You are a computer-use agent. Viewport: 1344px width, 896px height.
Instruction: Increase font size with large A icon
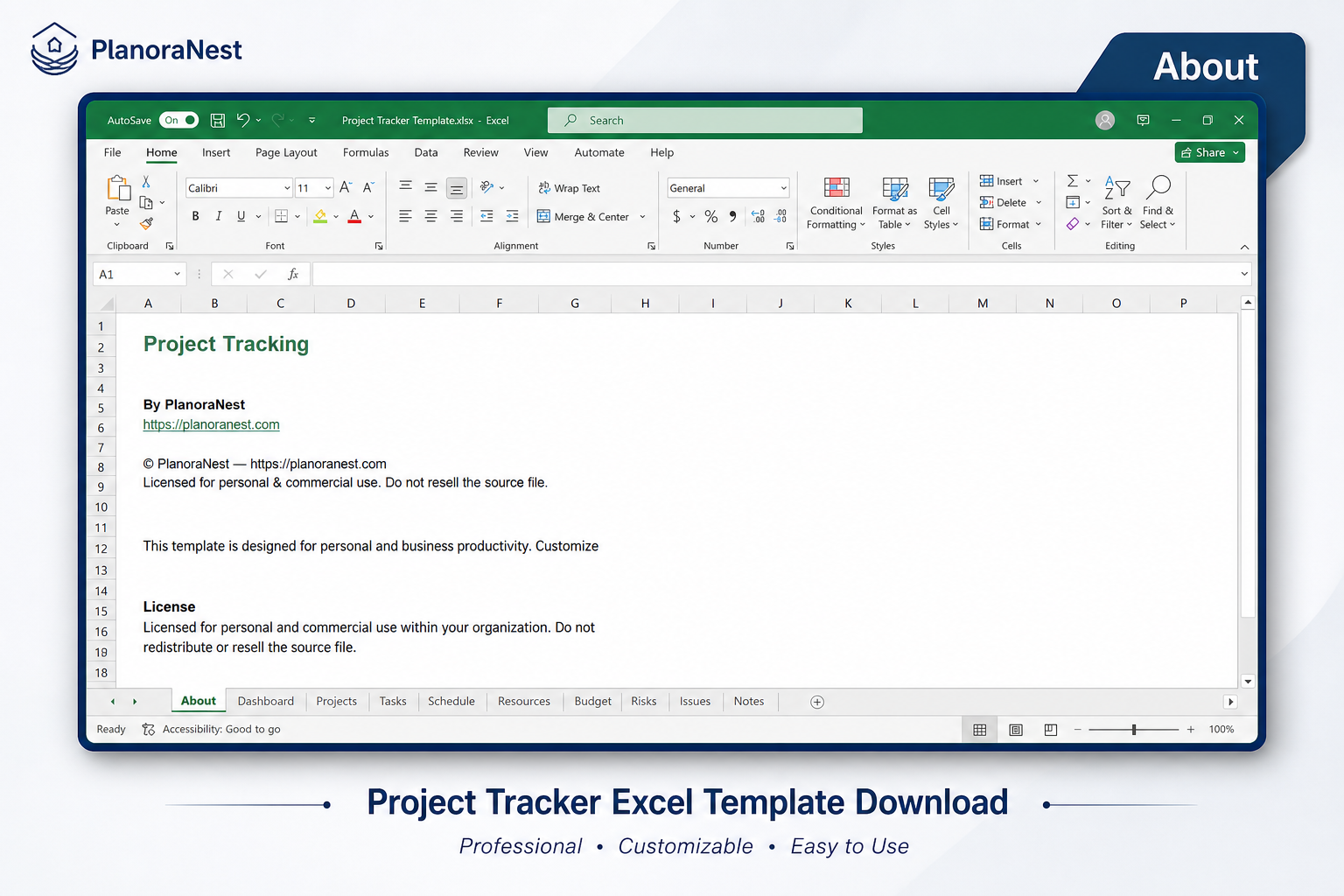click(346, 187)
